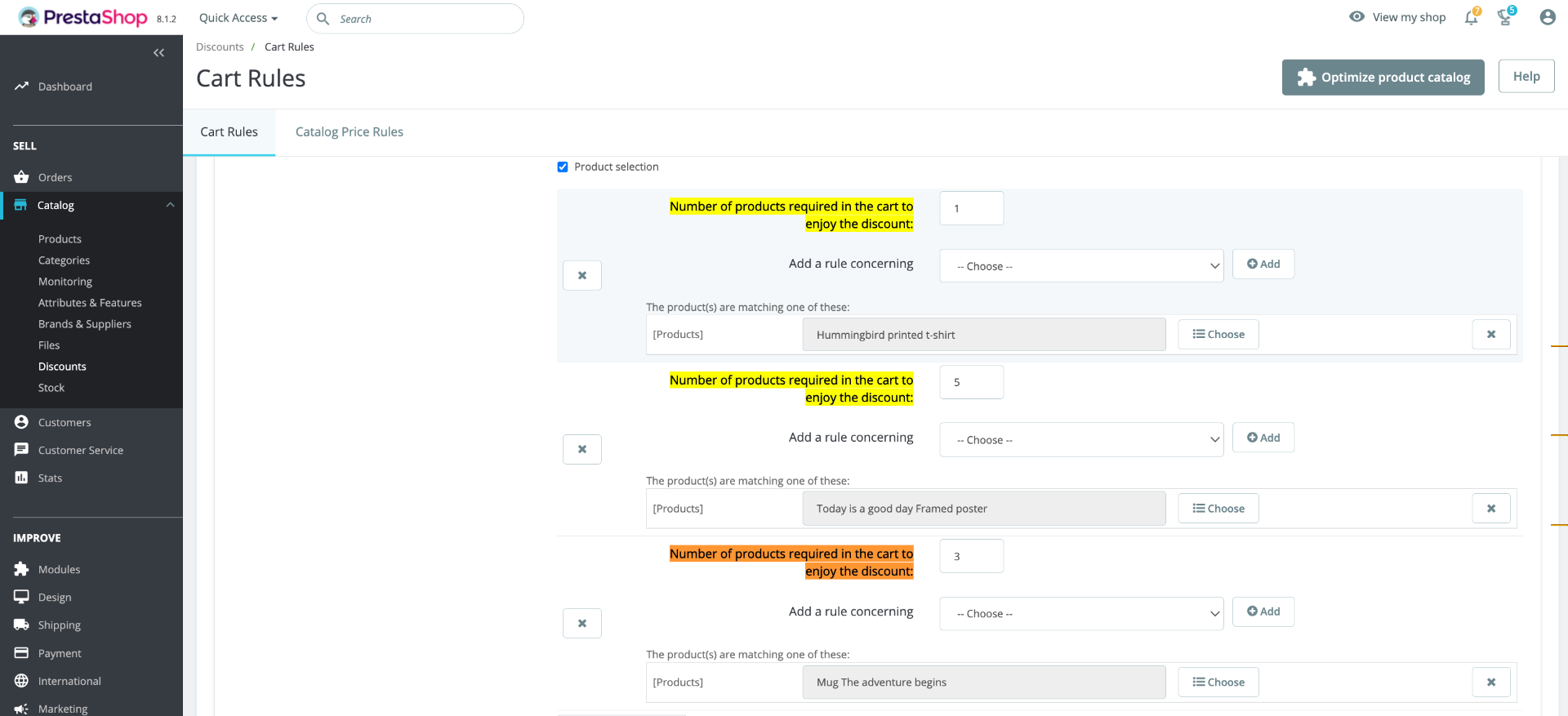This screenshot has width=1568, height=716.
Task: Go to Attributes & Features in the sidebar
Action: [x=90, y=303]
